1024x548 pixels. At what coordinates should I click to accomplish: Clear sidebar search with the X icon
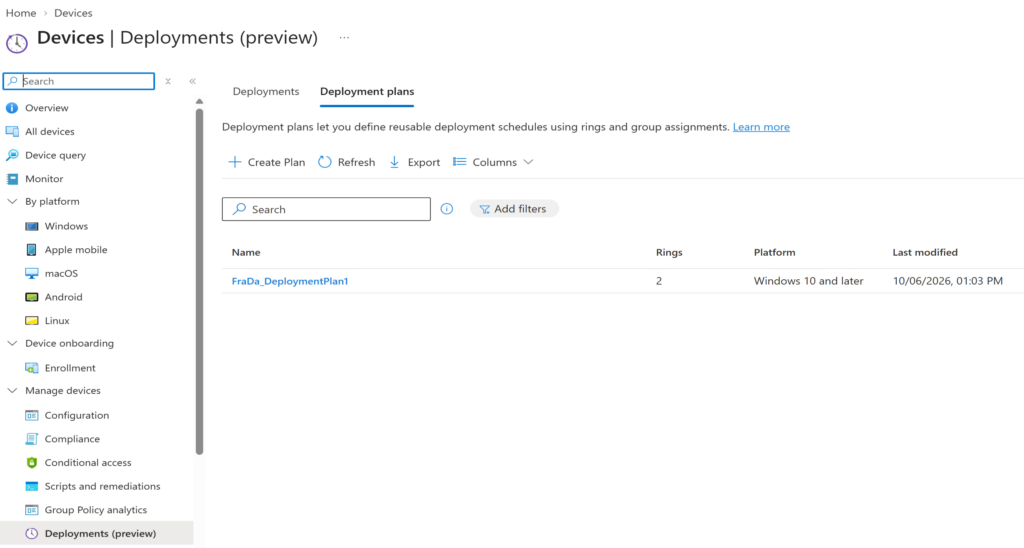[168, 82]
